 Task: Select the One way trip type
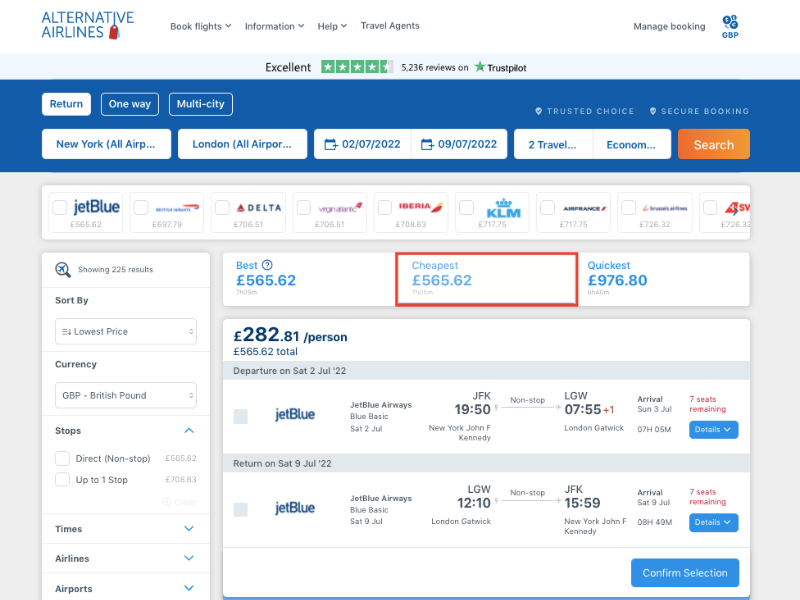pyautogui.click(x=130, y=104)
